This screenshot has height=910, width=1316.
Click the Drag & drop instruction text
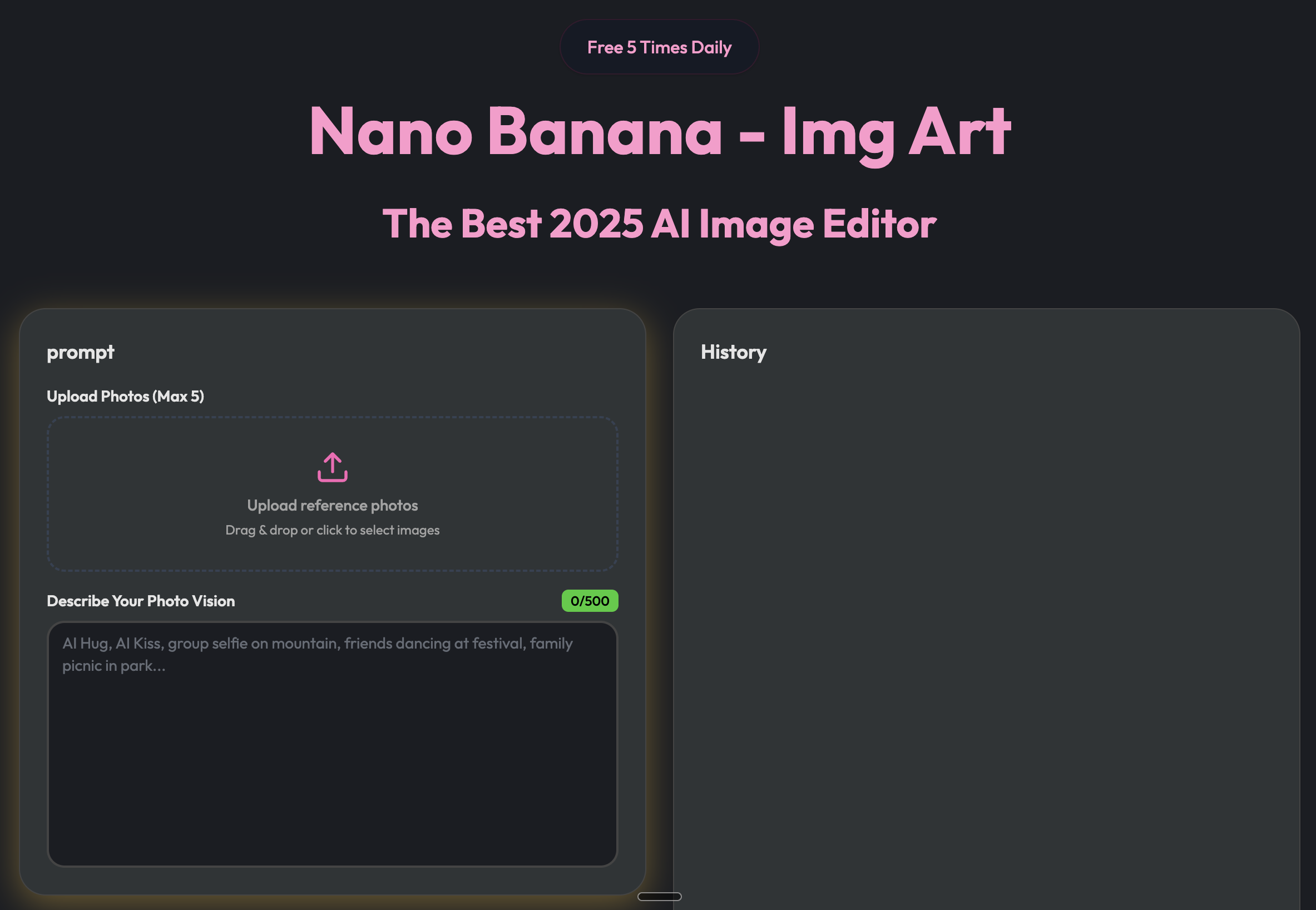(333, 530)
